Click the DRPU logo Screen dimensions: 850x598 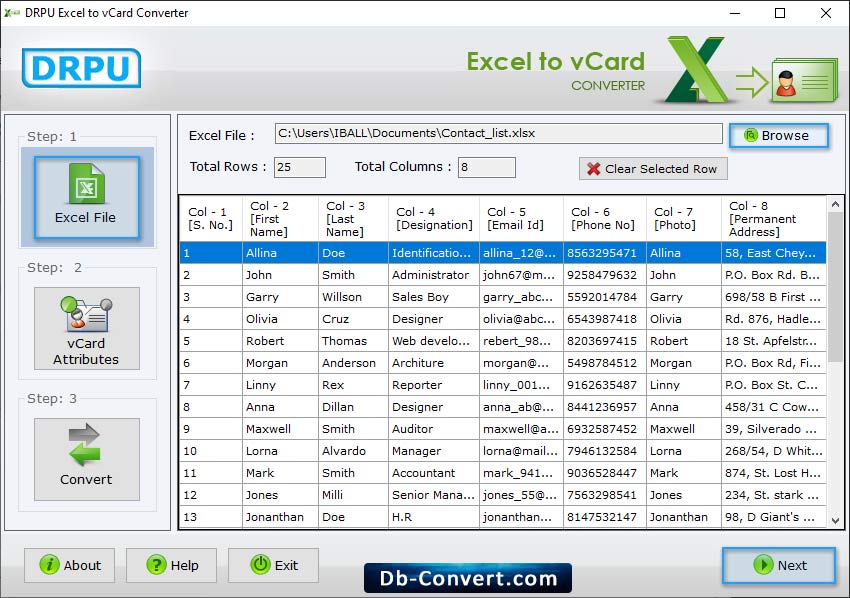(81, 68)
